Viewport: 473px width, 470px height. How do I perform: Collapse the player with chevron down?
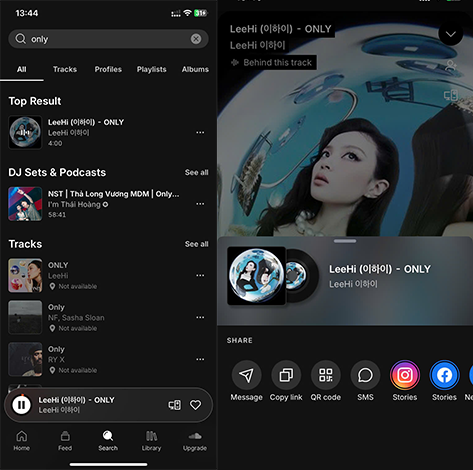pos(451,34)
